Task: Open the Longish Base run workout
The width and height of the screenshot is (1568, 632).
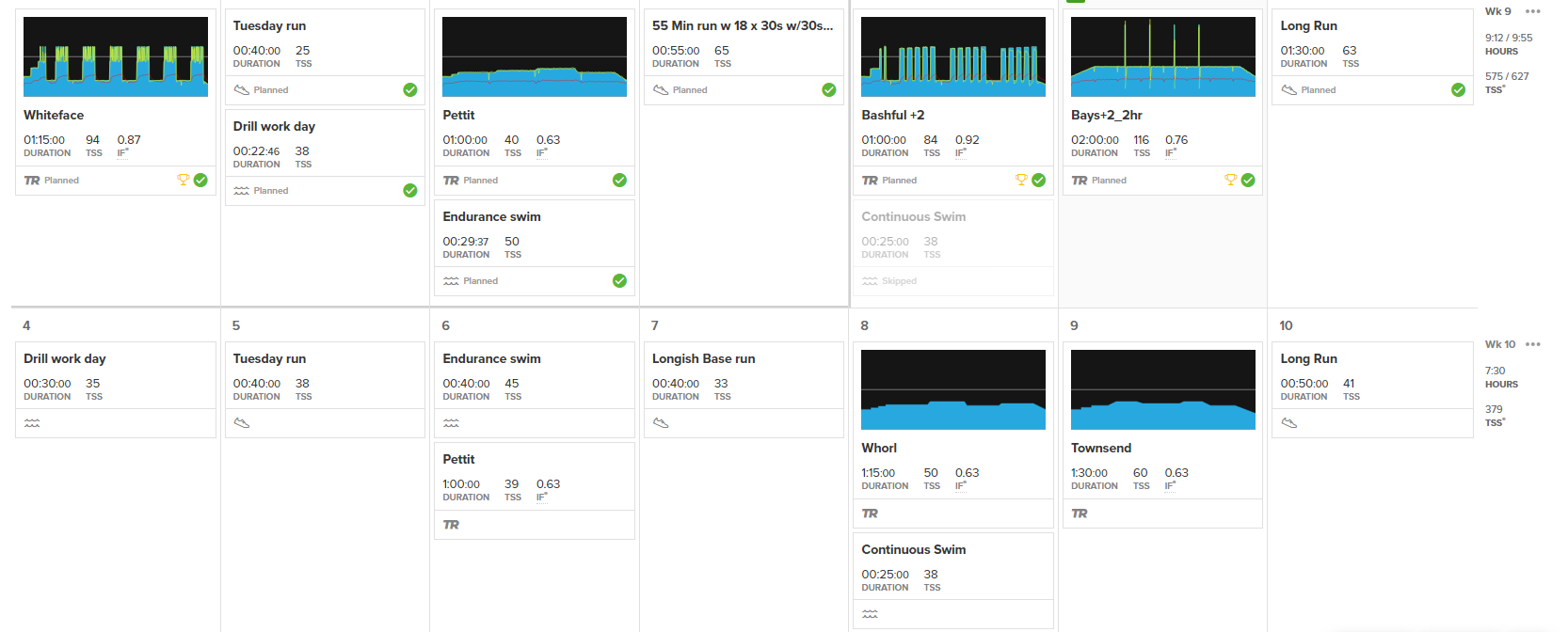Action: [x=703, y=358]
